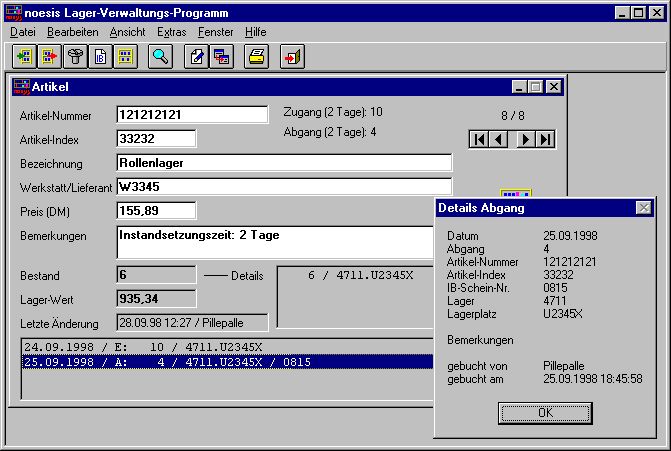Close the Details Abgang dialog
The image size is (671, 451).
[644, 208]
